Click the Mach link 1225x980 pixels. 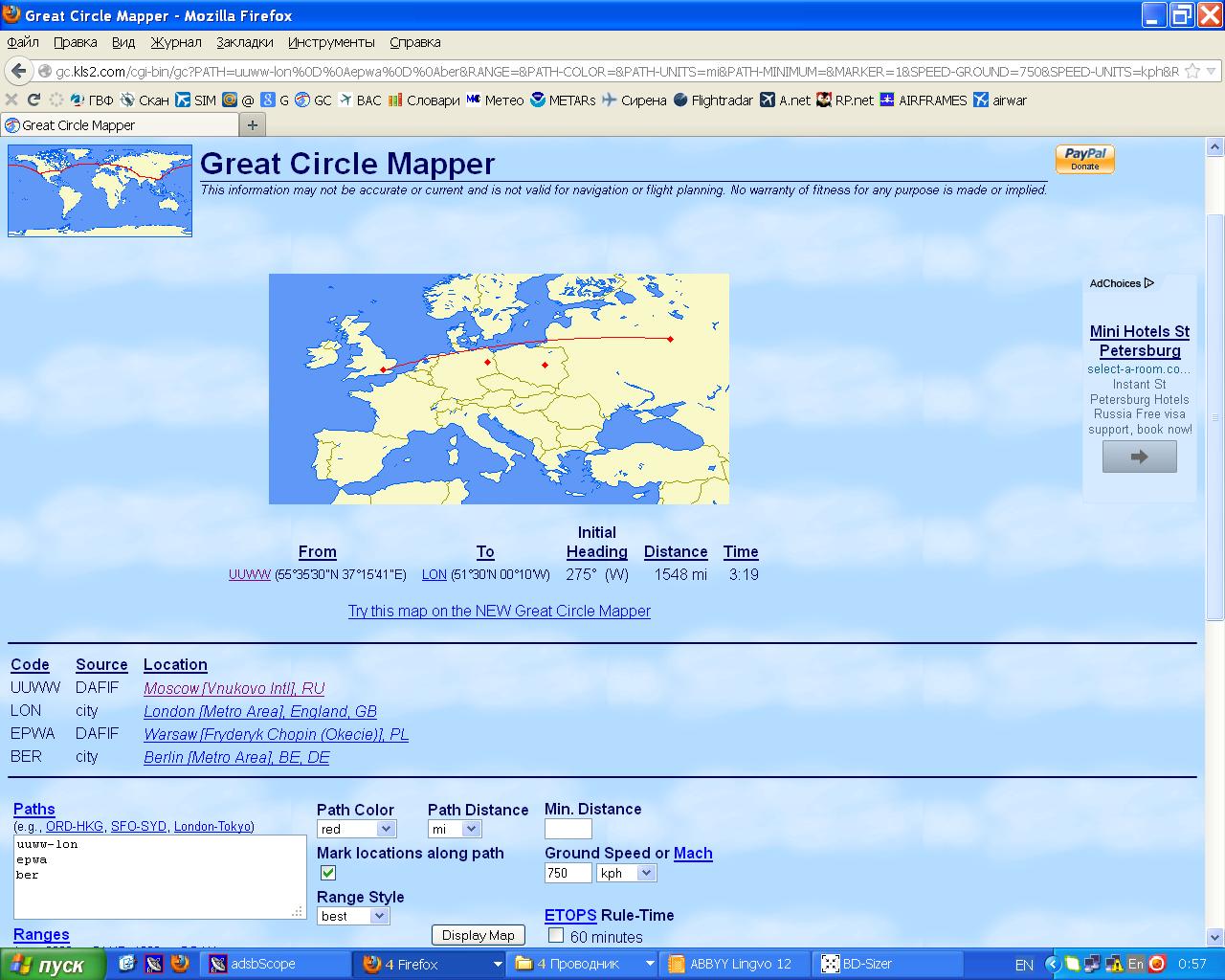click(693, 853)
